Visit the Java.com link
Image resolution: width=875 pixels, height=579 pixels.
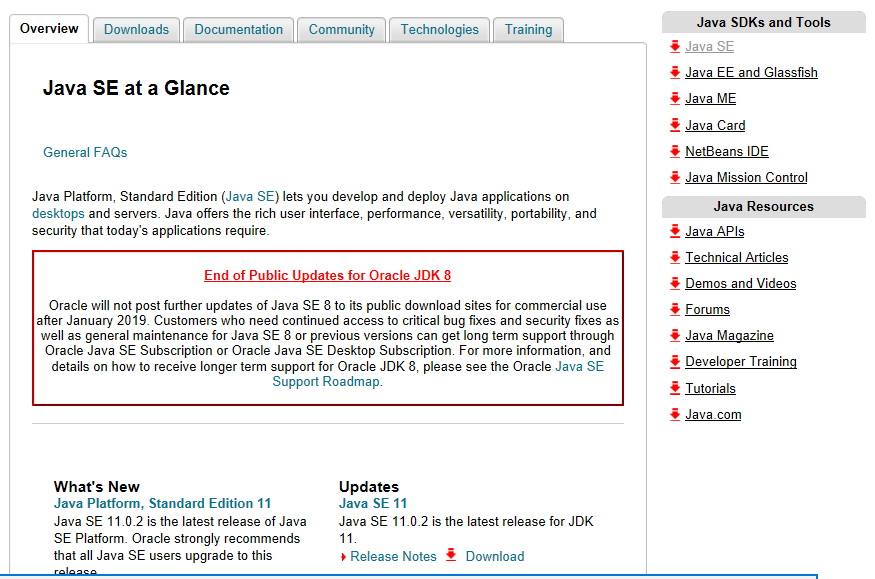click(x=713, y=414)
